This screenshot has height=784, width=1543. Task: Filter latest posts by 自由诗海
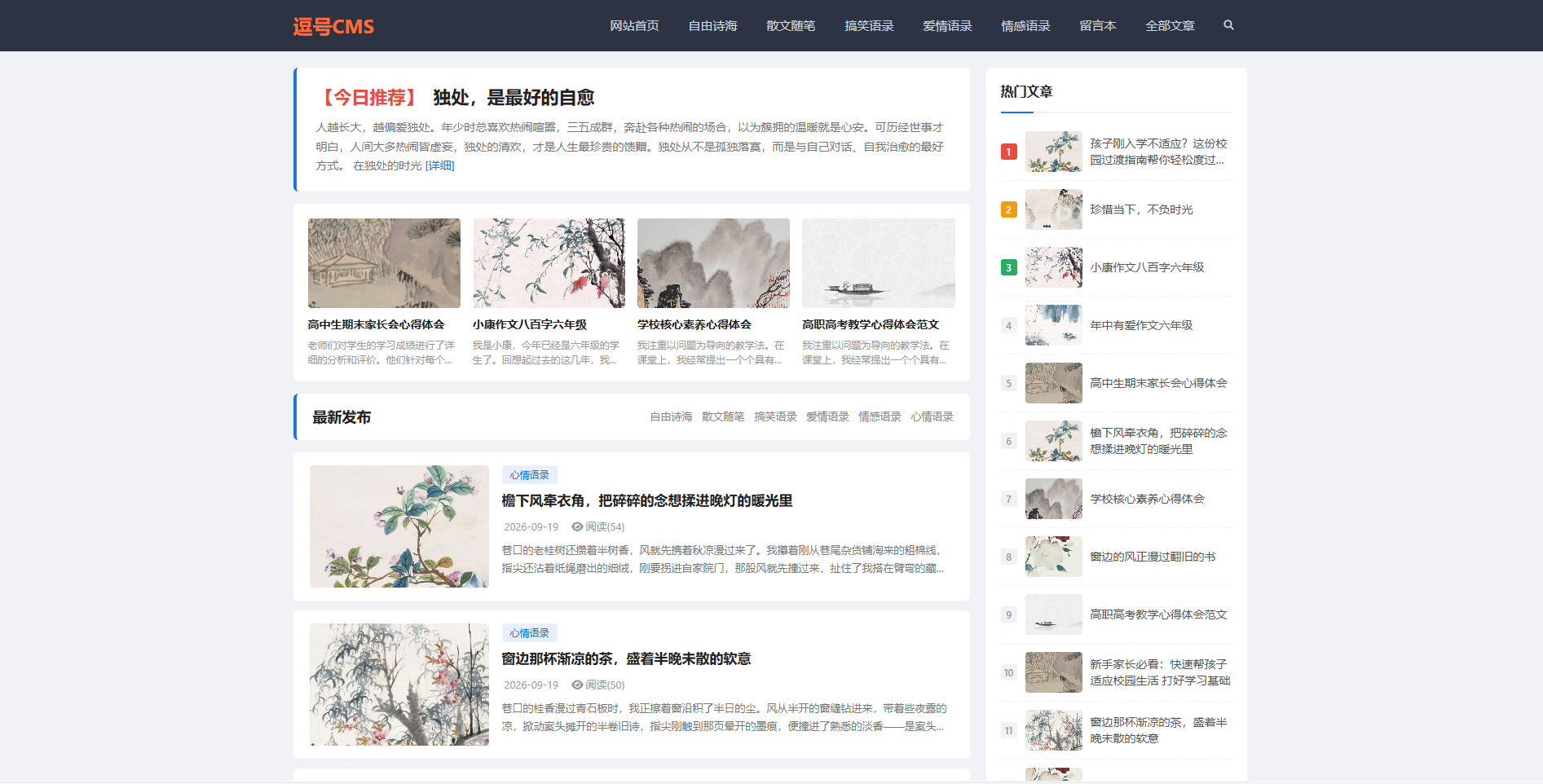coord(671,416)
